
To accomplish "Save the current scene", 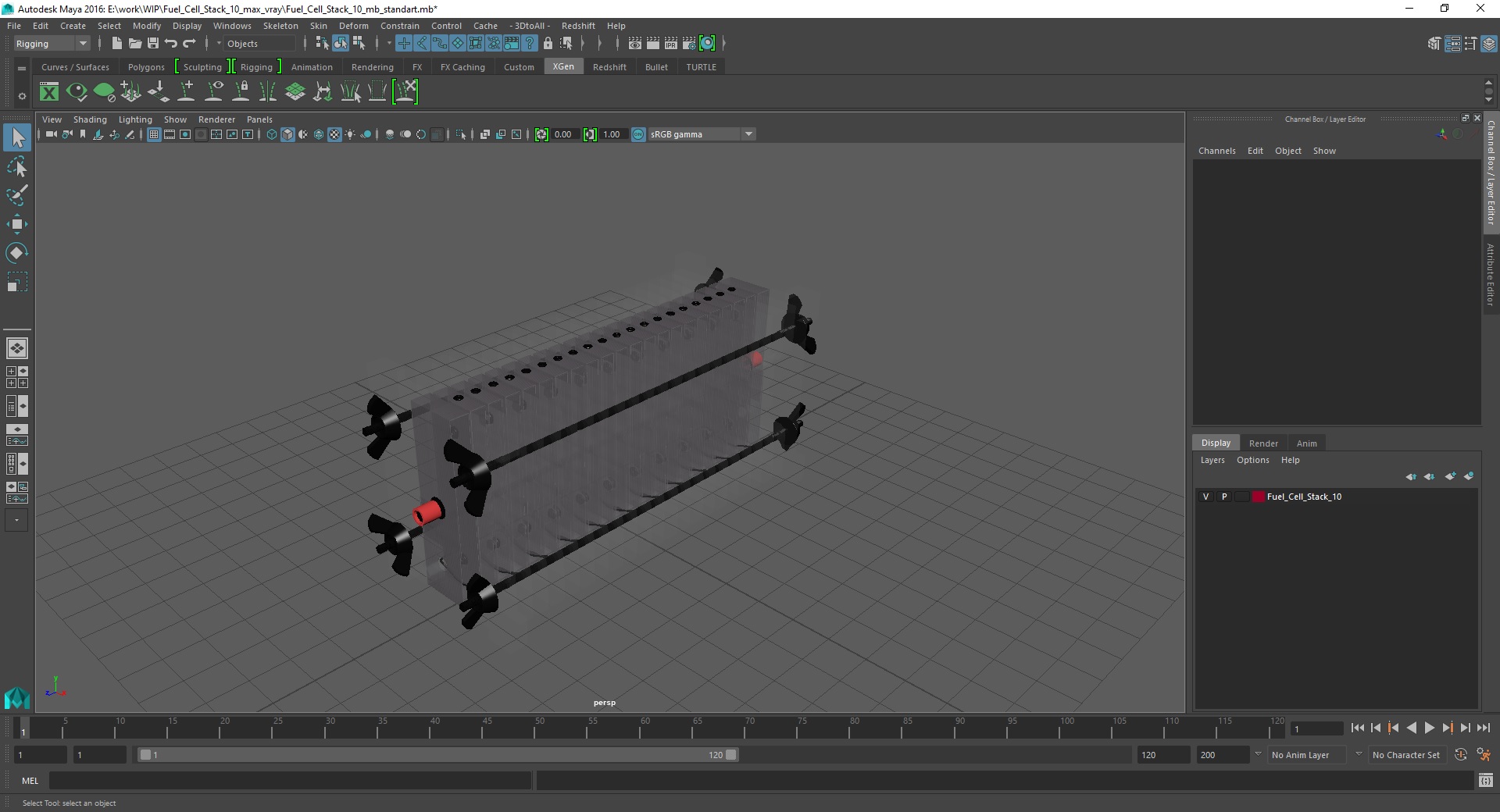I will [x=153, y=44].
